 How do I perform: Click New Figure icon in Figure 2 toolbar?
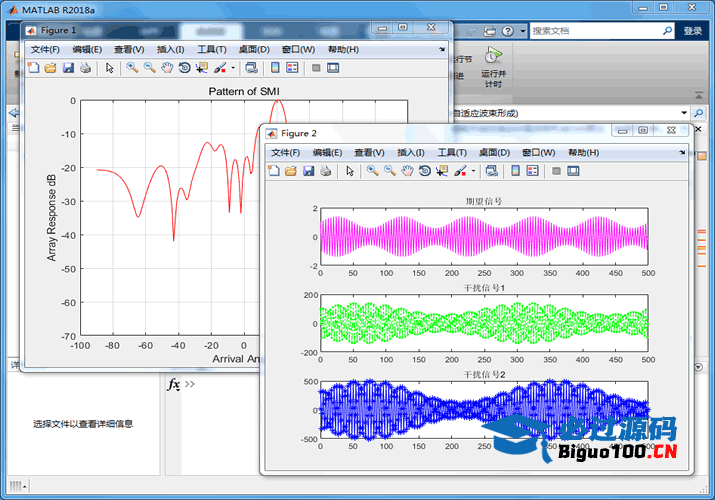pyautogui.click(x=274, y=171)
